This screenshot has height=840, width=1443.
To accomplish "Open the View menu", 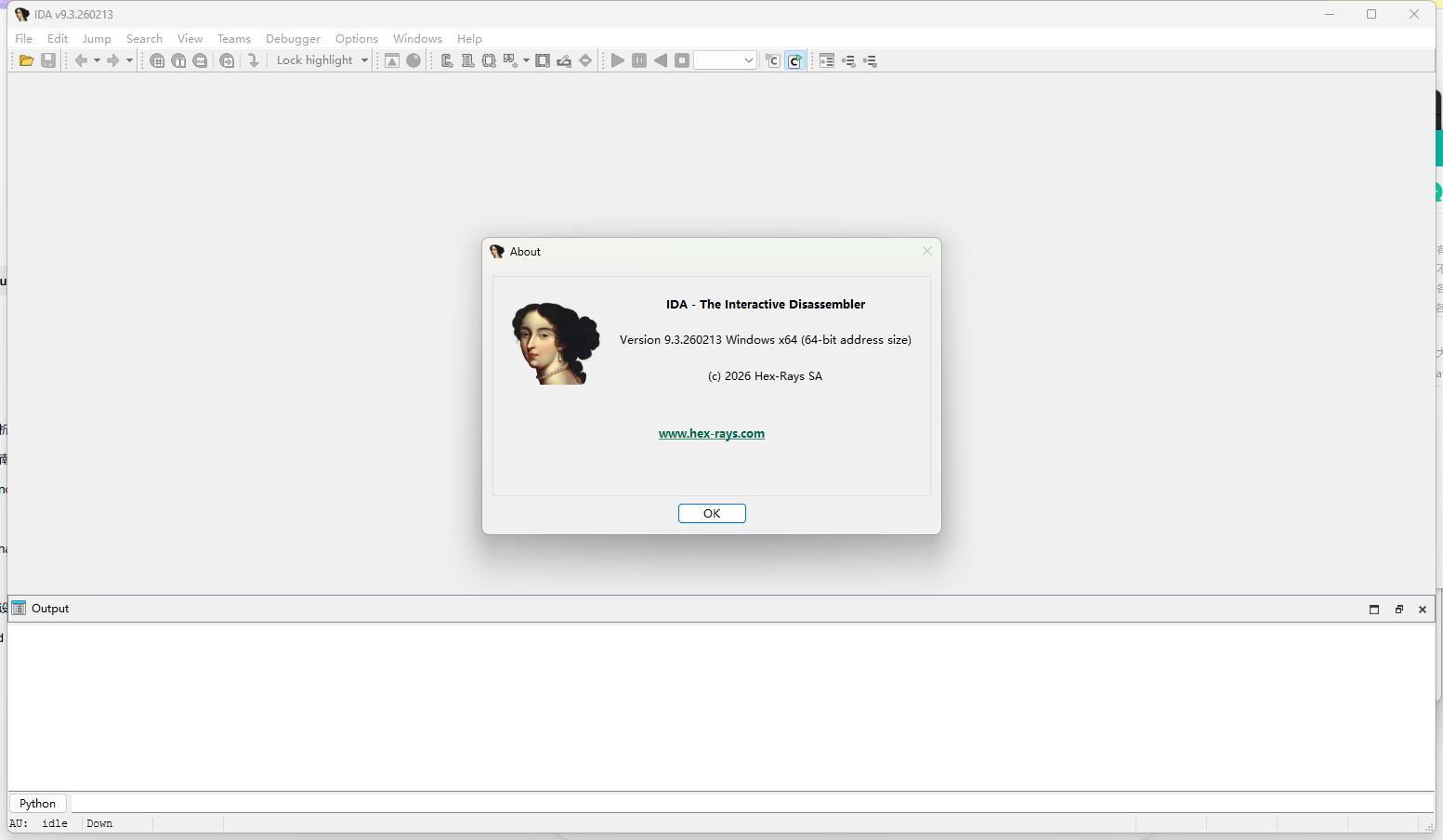I will pos(190,38).
